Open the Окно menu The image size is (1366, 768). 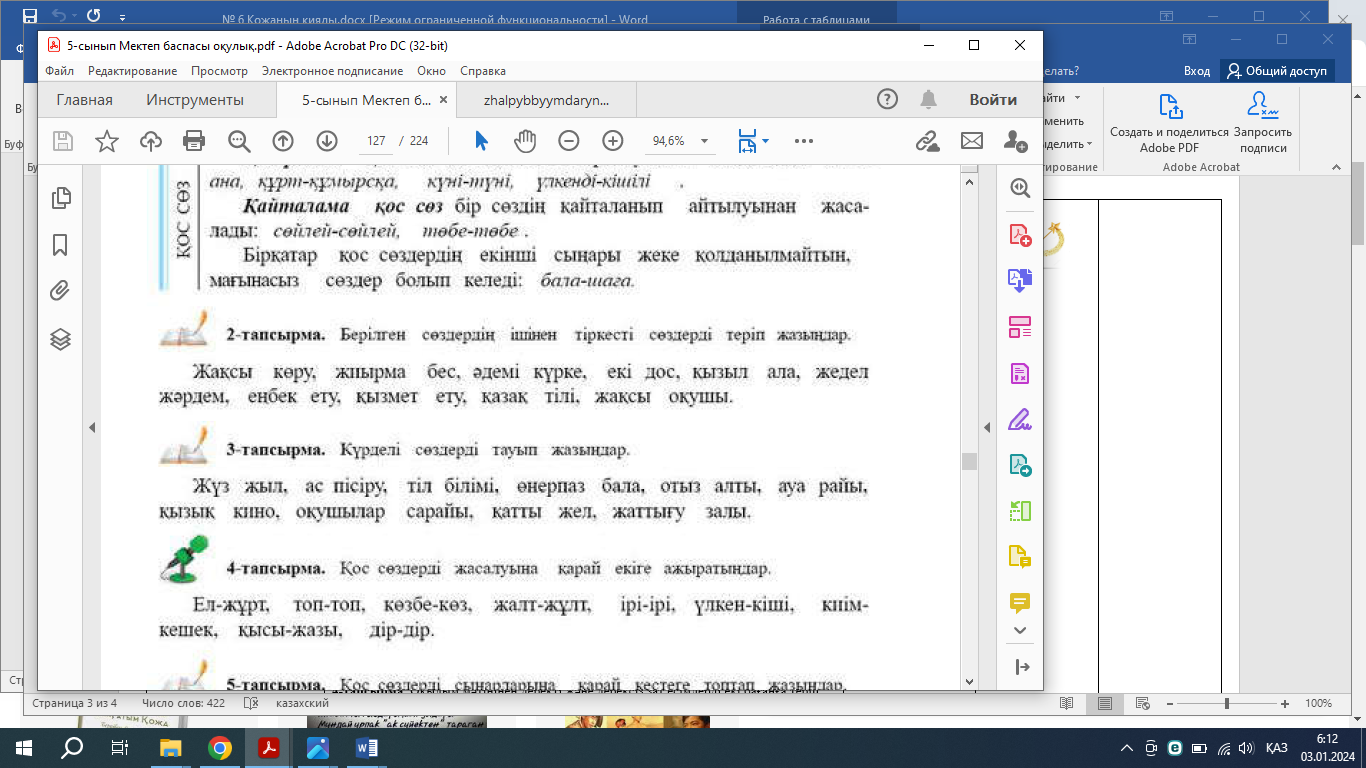(x=431, y=71)
